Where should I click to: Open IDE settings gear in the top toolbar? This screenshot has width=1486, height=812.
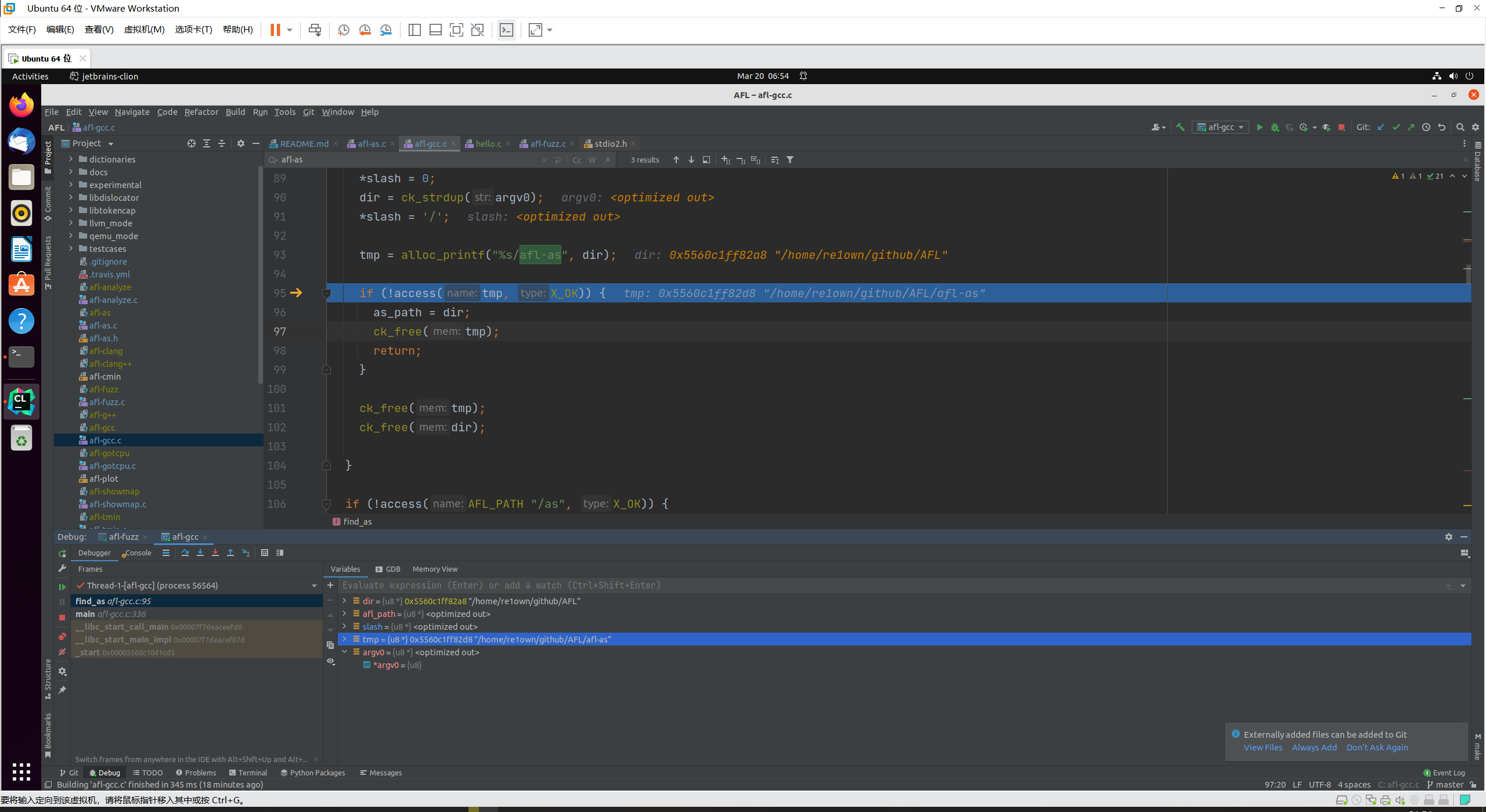pos(1476,127)
